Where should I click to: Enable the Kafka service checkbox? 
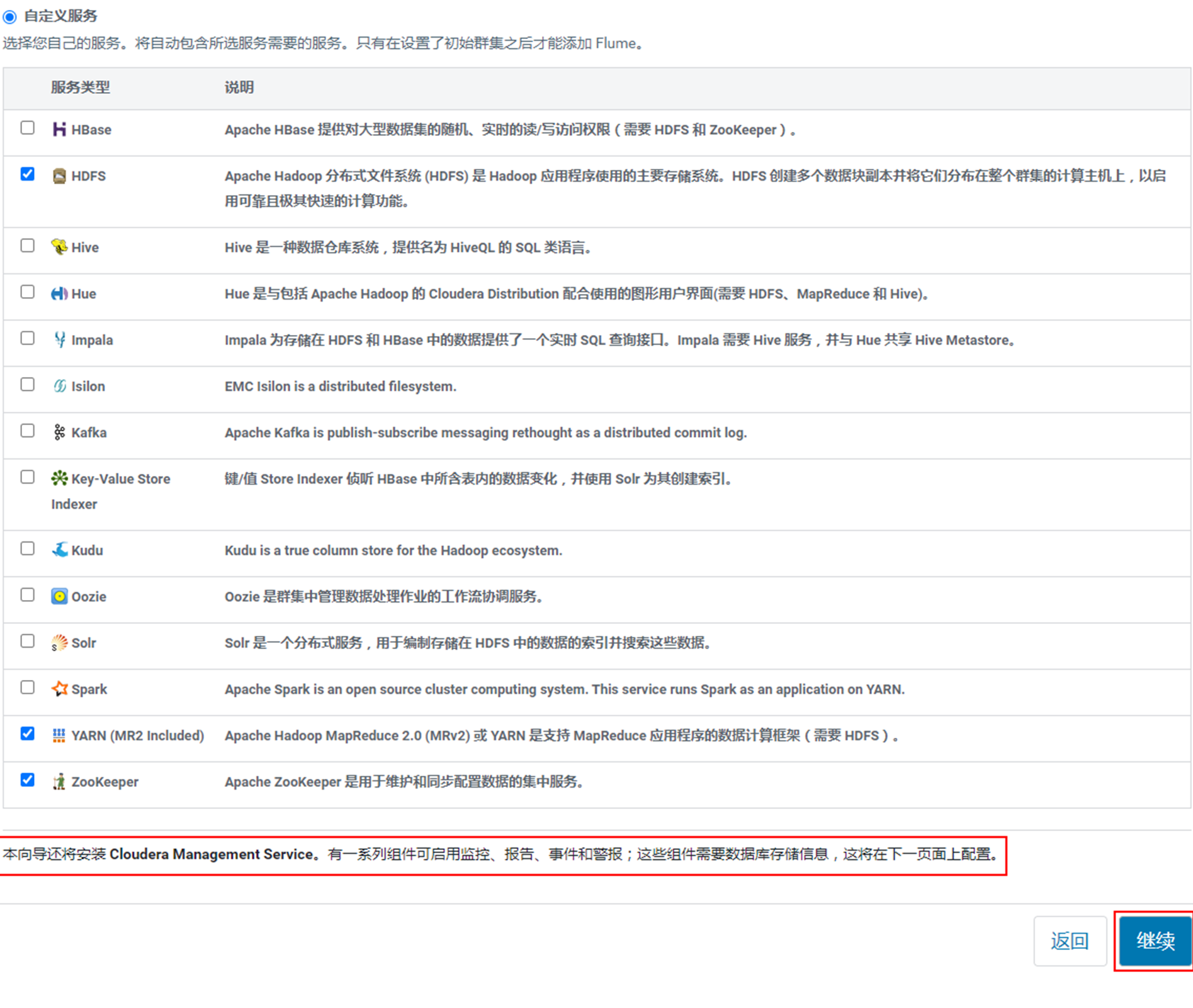27,431
